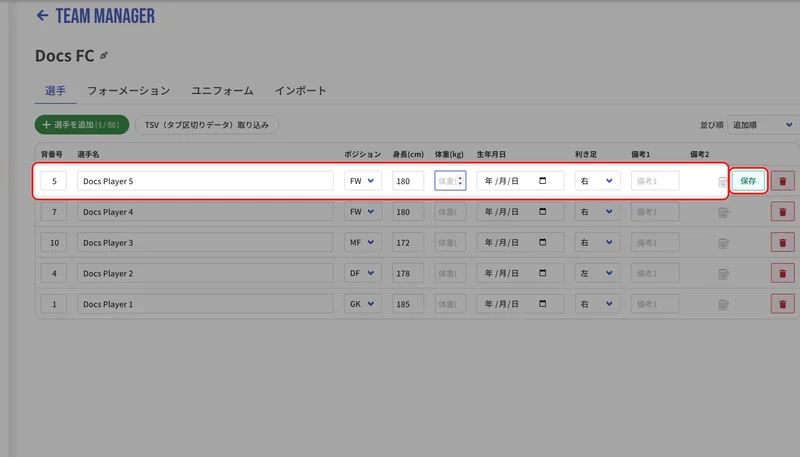800x457 pixels.
Task: Switch to the インポート tab
Action: click(x=301, y=91)
